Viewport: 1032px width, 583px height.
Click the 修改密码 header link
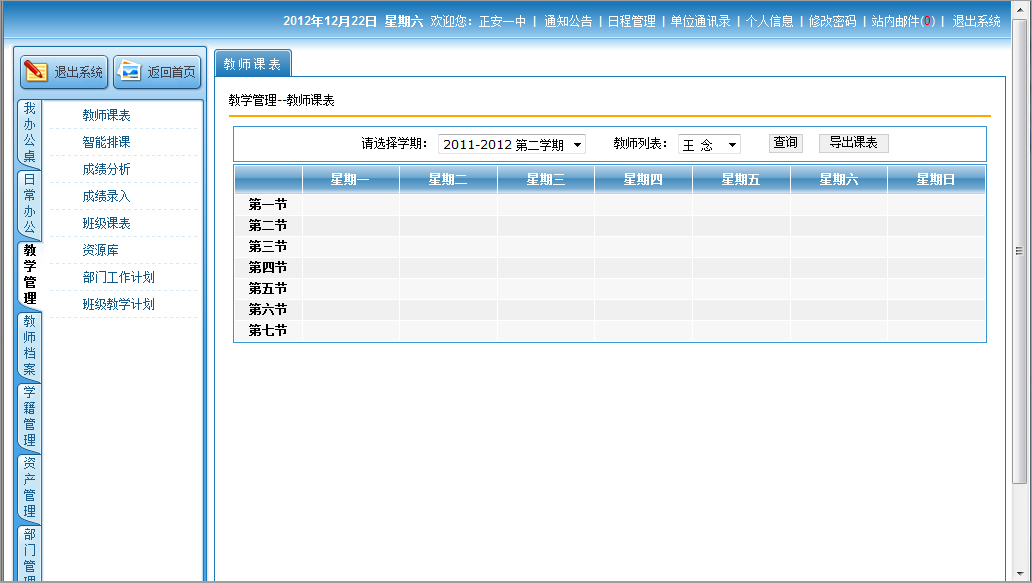click(x=832, y=21)
